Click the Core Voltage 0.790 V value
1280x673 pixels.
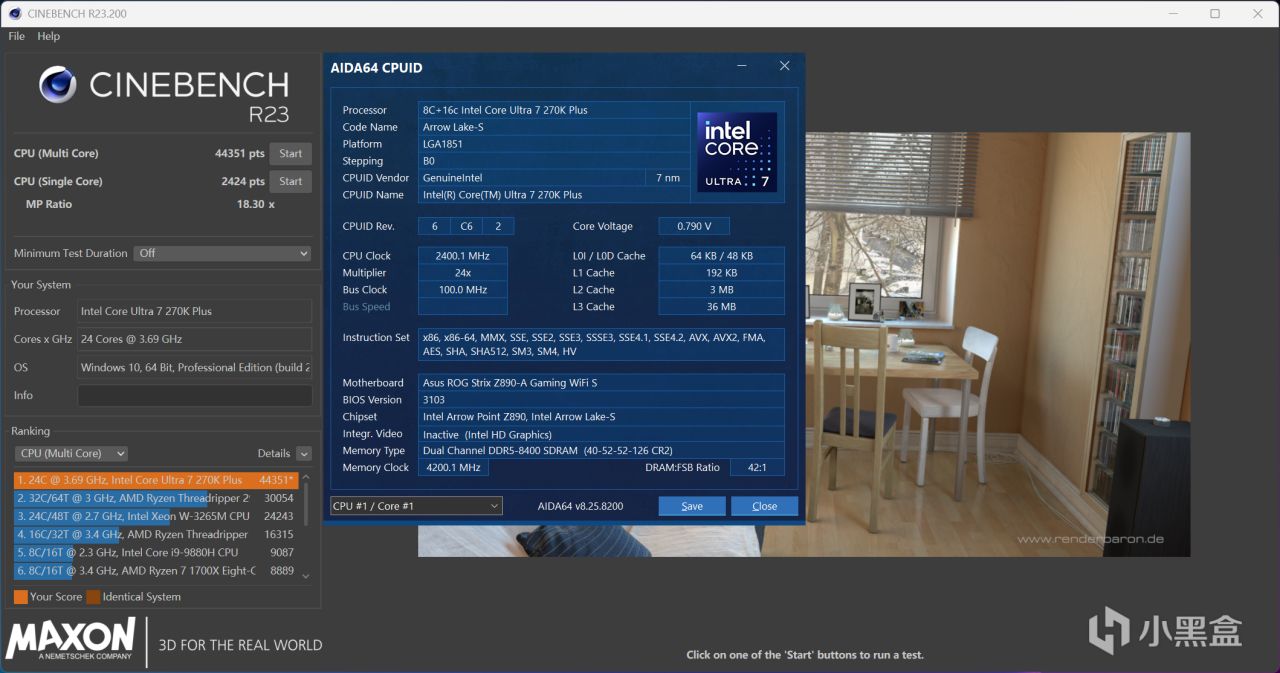[694, 226]
